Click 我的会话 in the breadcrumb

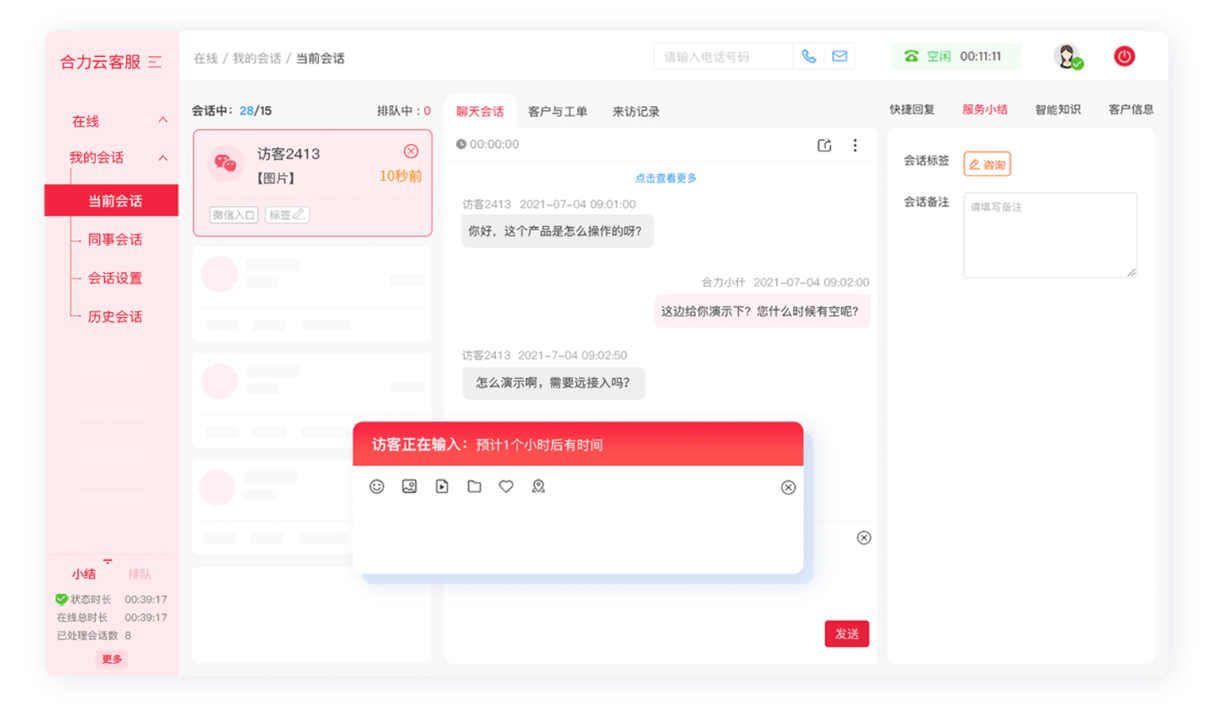coord(257,58)
